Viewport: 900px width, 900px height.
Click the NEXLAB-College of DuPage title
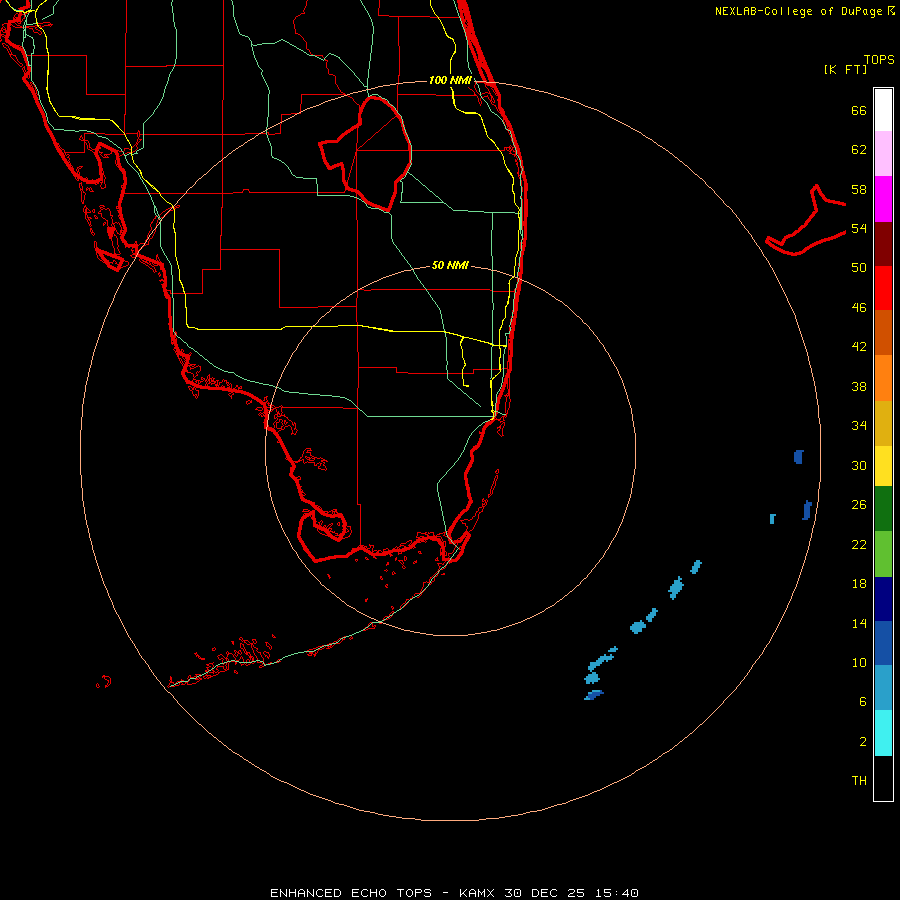(804, 11)
